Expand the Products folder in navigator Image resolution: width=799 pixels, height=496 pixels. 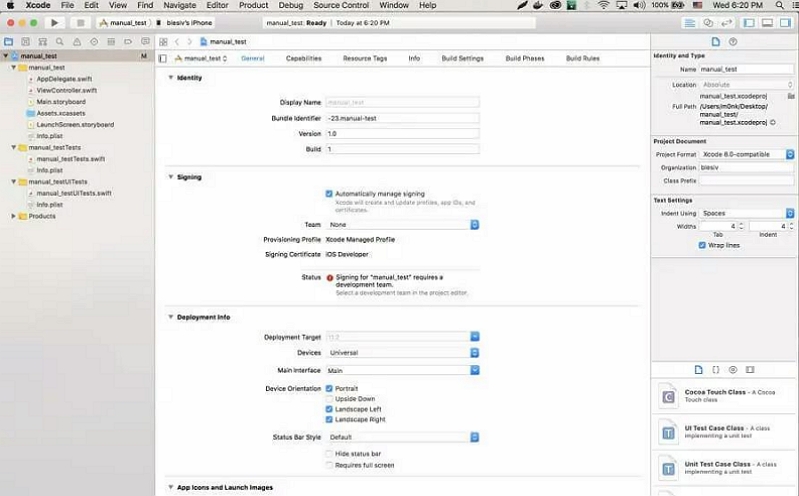(13, 216)
